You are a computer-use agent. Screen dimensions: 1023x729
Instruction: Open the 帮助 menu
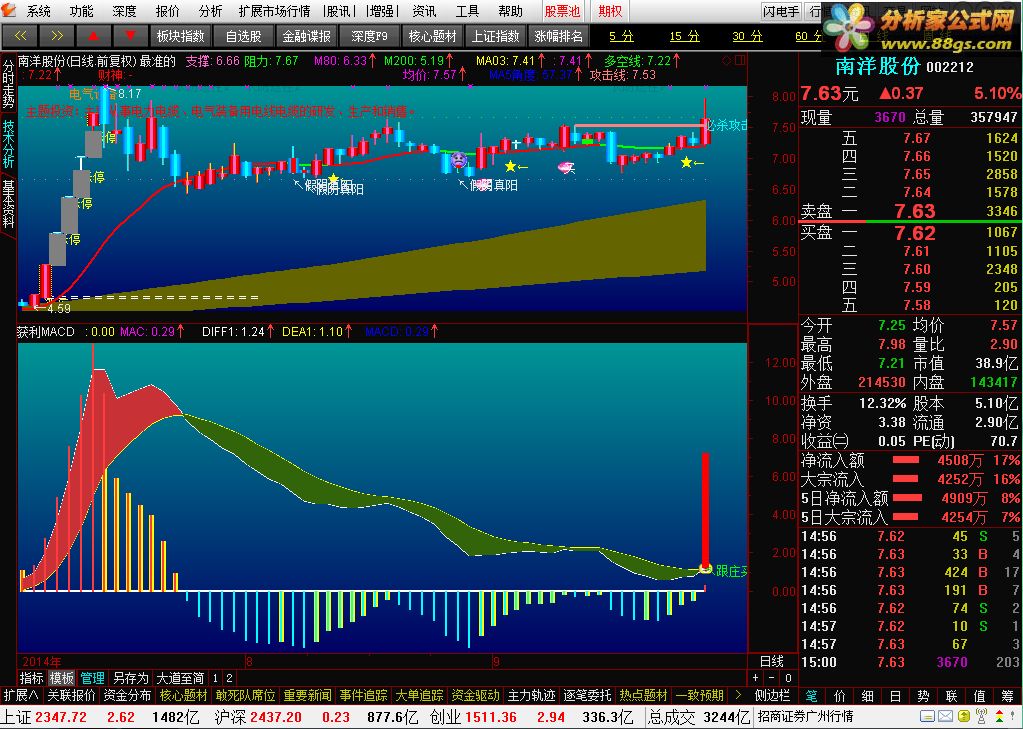point(510,11)
